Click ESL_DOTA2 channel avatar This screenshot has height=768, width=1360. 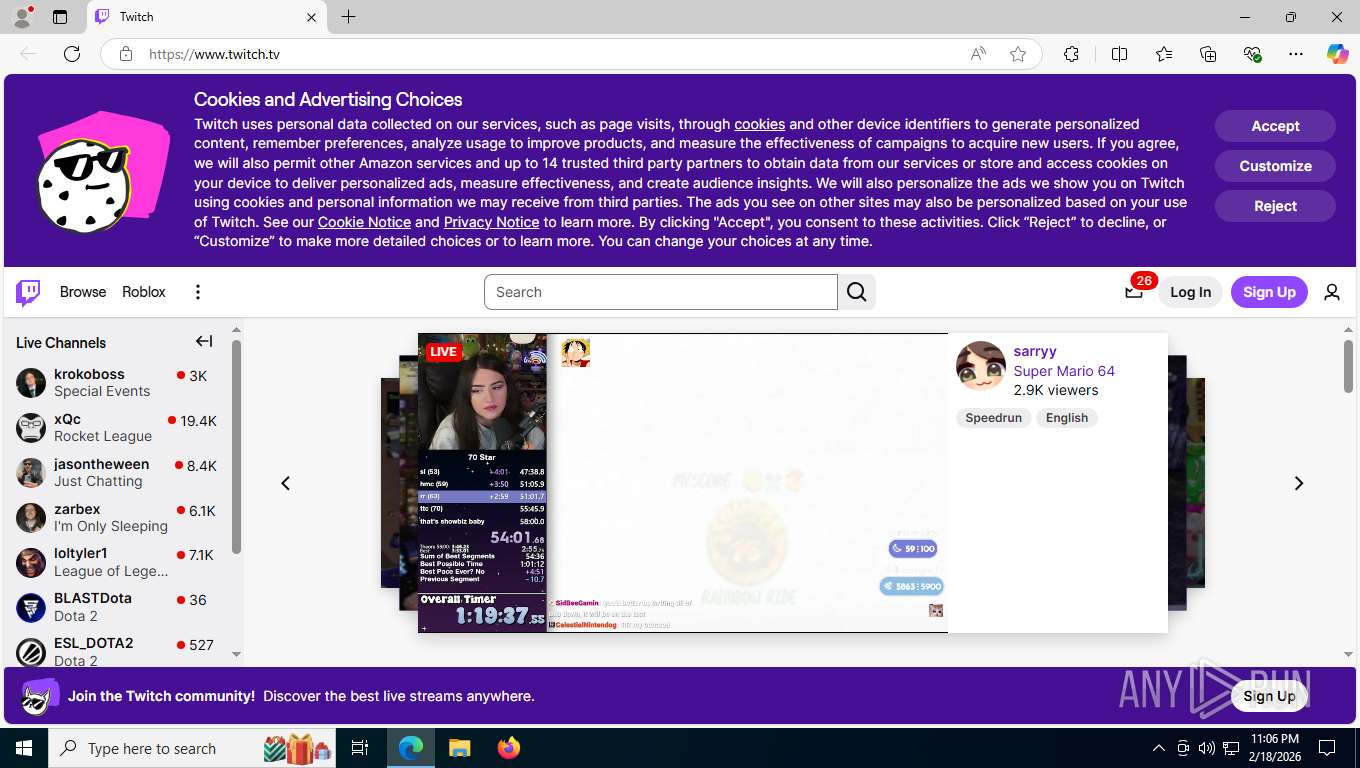tap(31, 652)
